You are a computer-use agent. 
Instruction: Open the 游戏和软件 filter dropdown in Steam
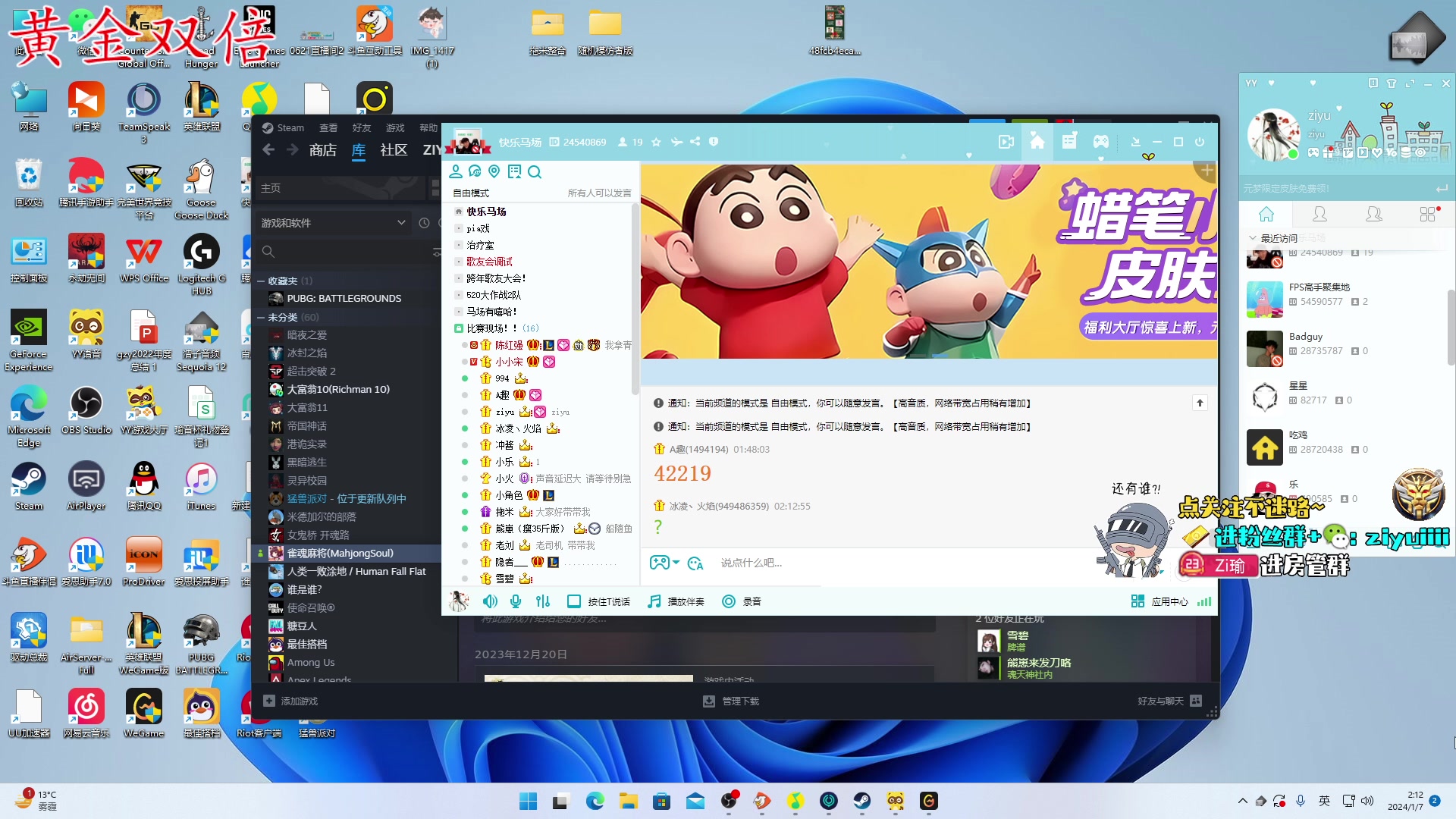tap(333, 223)
